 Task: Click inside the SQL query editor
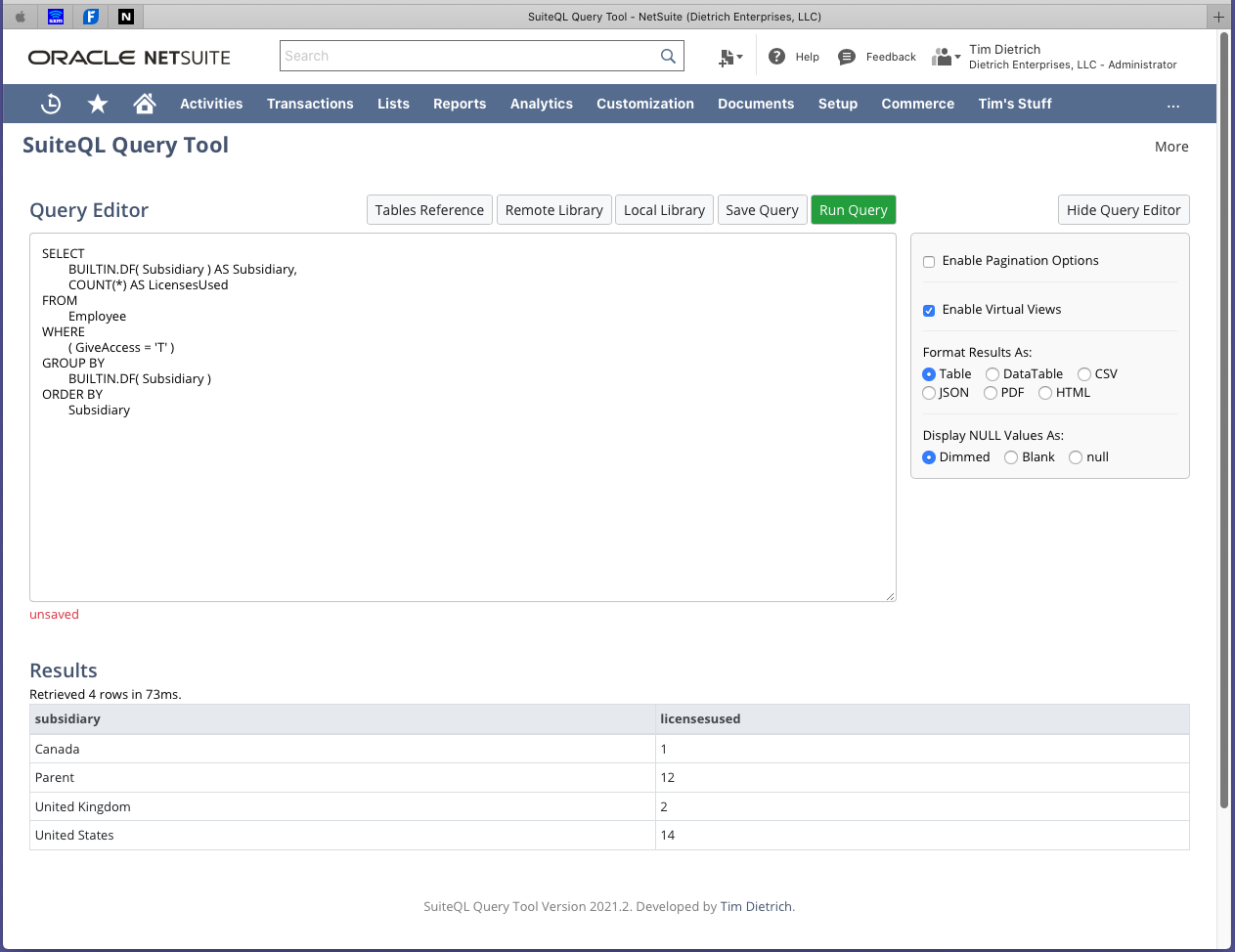(x=463, y=417)
